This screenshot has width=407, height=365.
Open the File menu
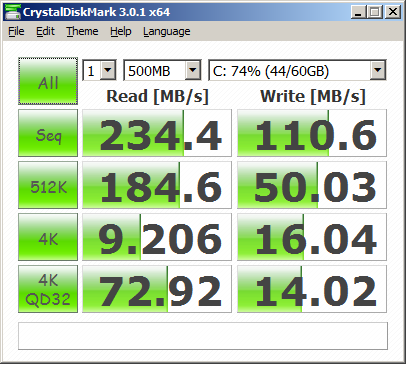[16, 31]
